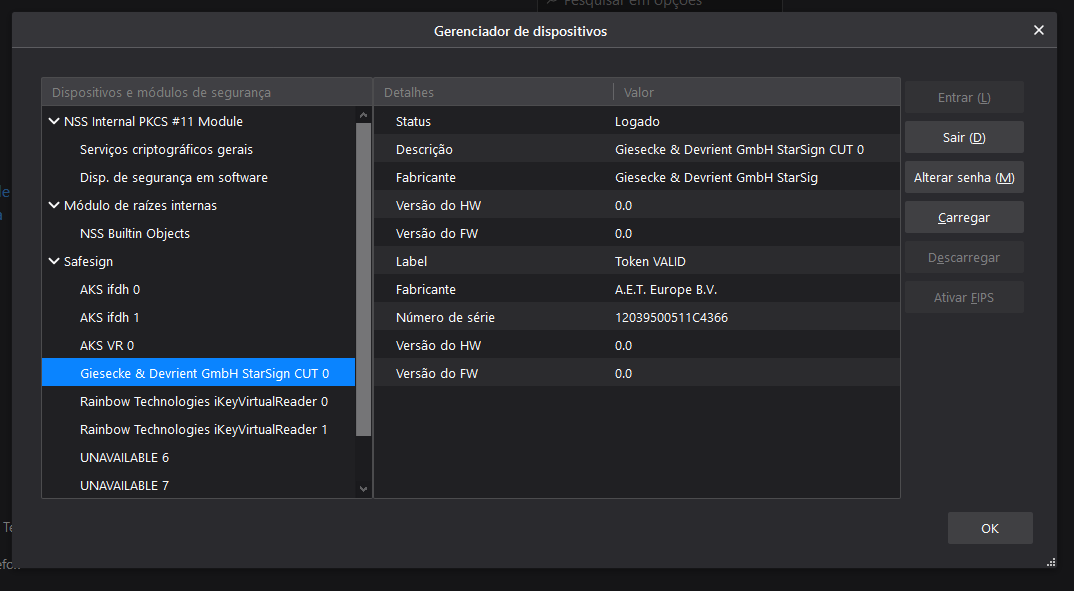Image resolution: width=1074 pixels, height=591 pixels.
Task: Click the scroll down arrow in device list
Action: pos(363,488)
